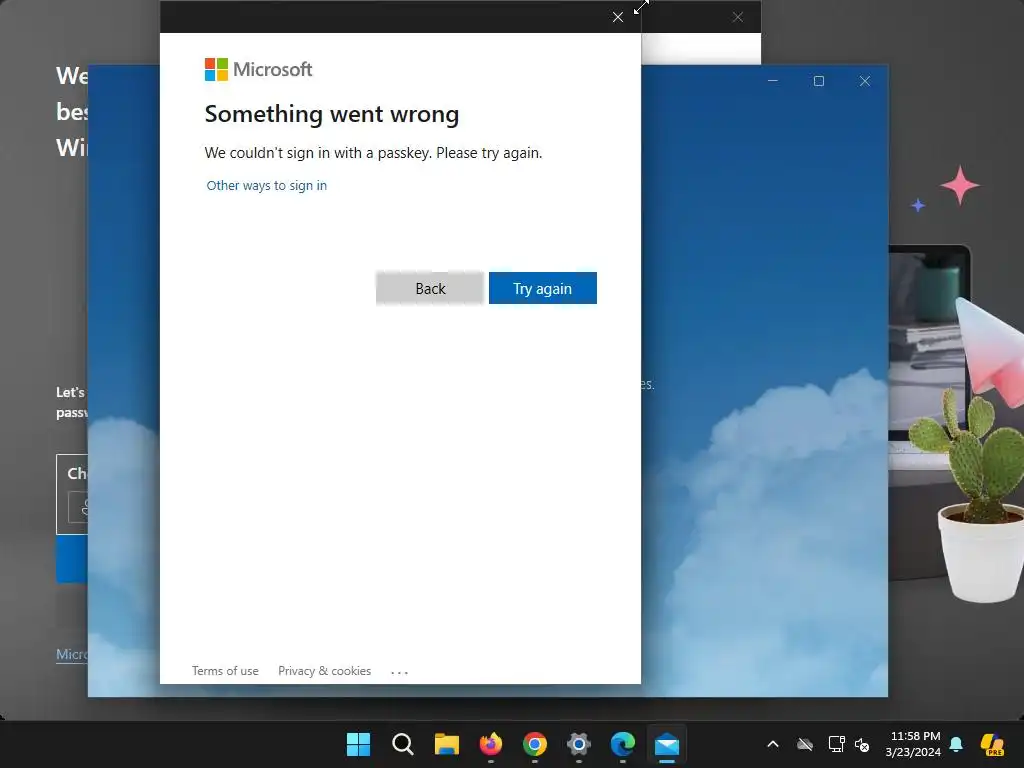Close the Microsoft sign-in dialog
Viewport: 1024px width, 768px height.
[x=618, y=17]
